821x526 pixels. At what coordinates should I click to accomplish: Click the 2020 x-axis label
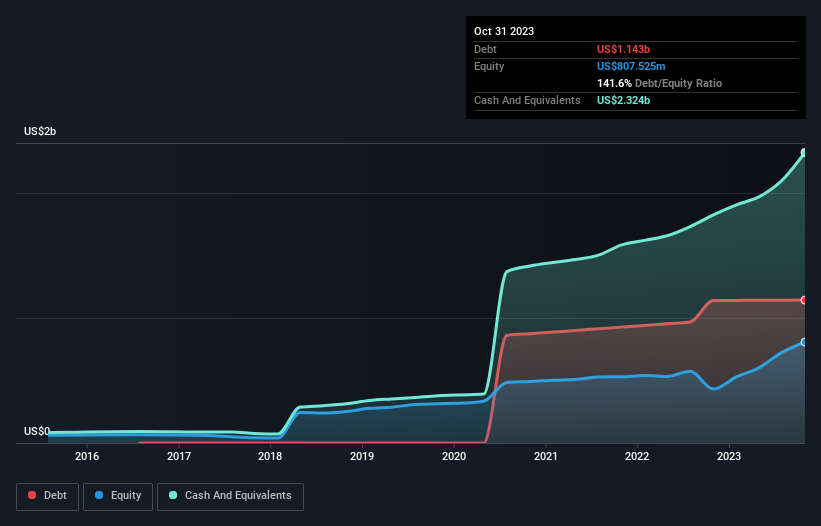tap(454, 456)
